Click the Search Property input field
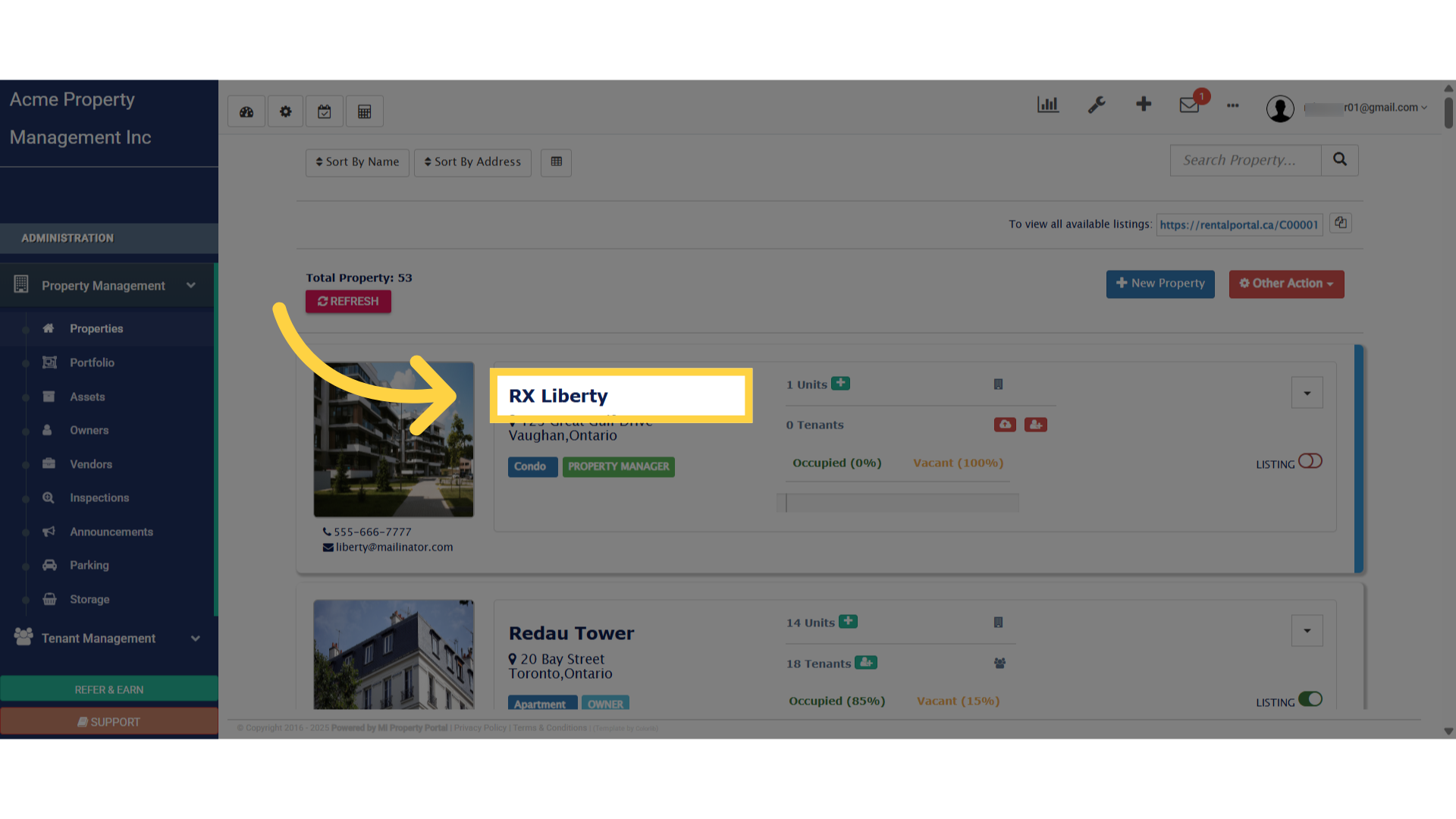 click(1245, 160)
